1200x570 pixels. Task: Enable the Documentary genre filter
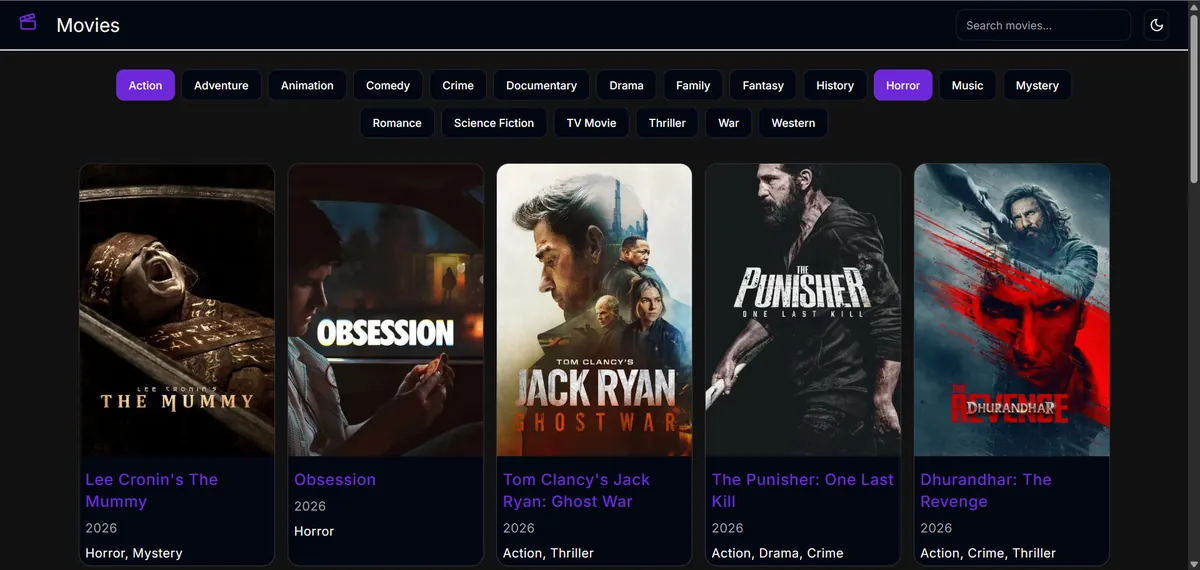[x=541, y=85]
